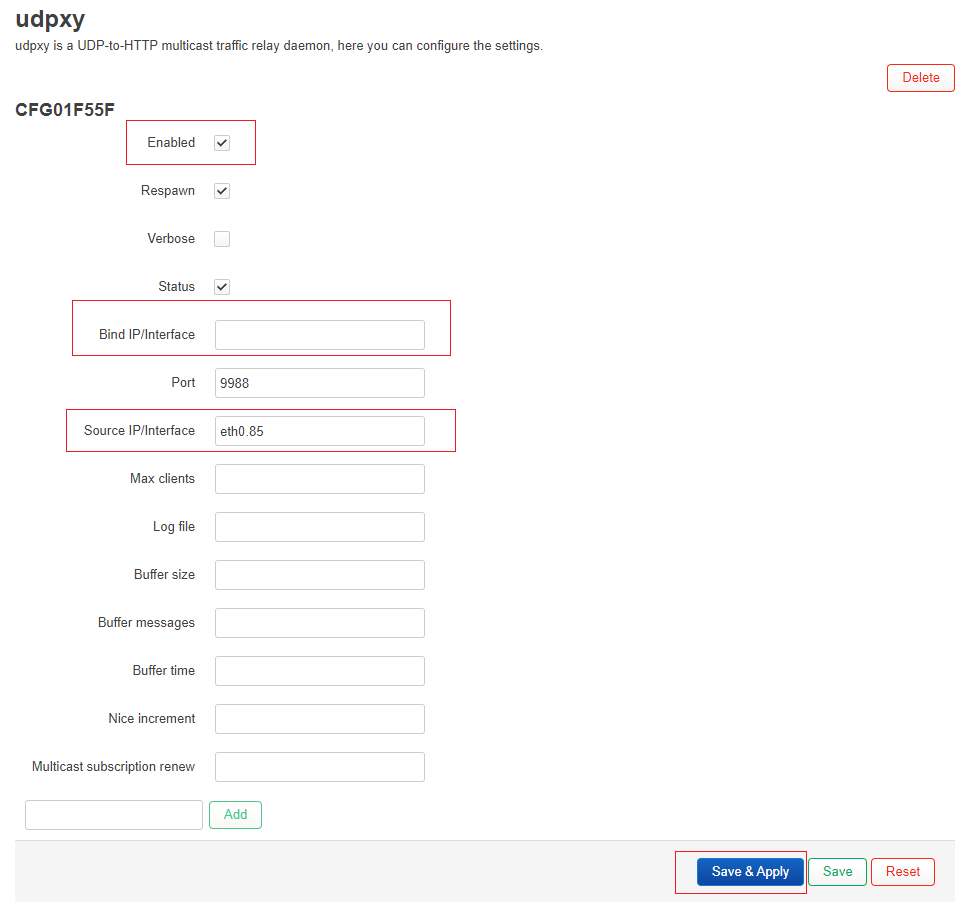Click the Bind IP/Interface field

click(320, 335)
